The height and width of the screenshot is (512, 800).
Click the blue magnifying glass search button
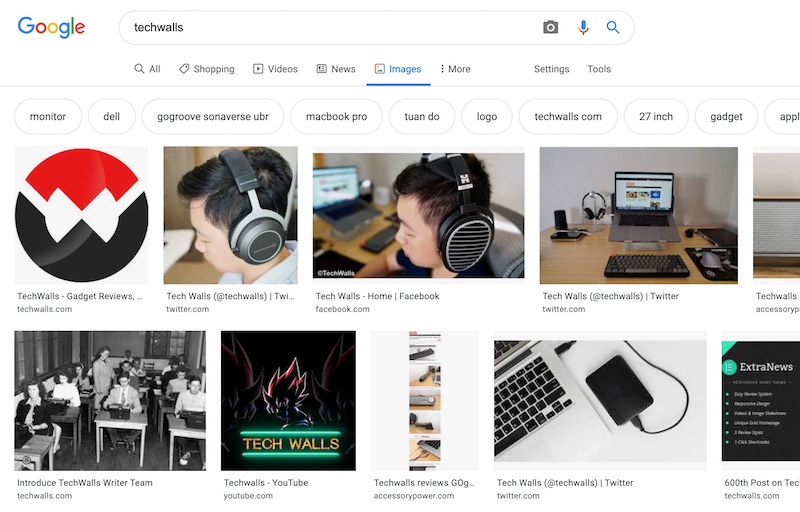point(613,28)
